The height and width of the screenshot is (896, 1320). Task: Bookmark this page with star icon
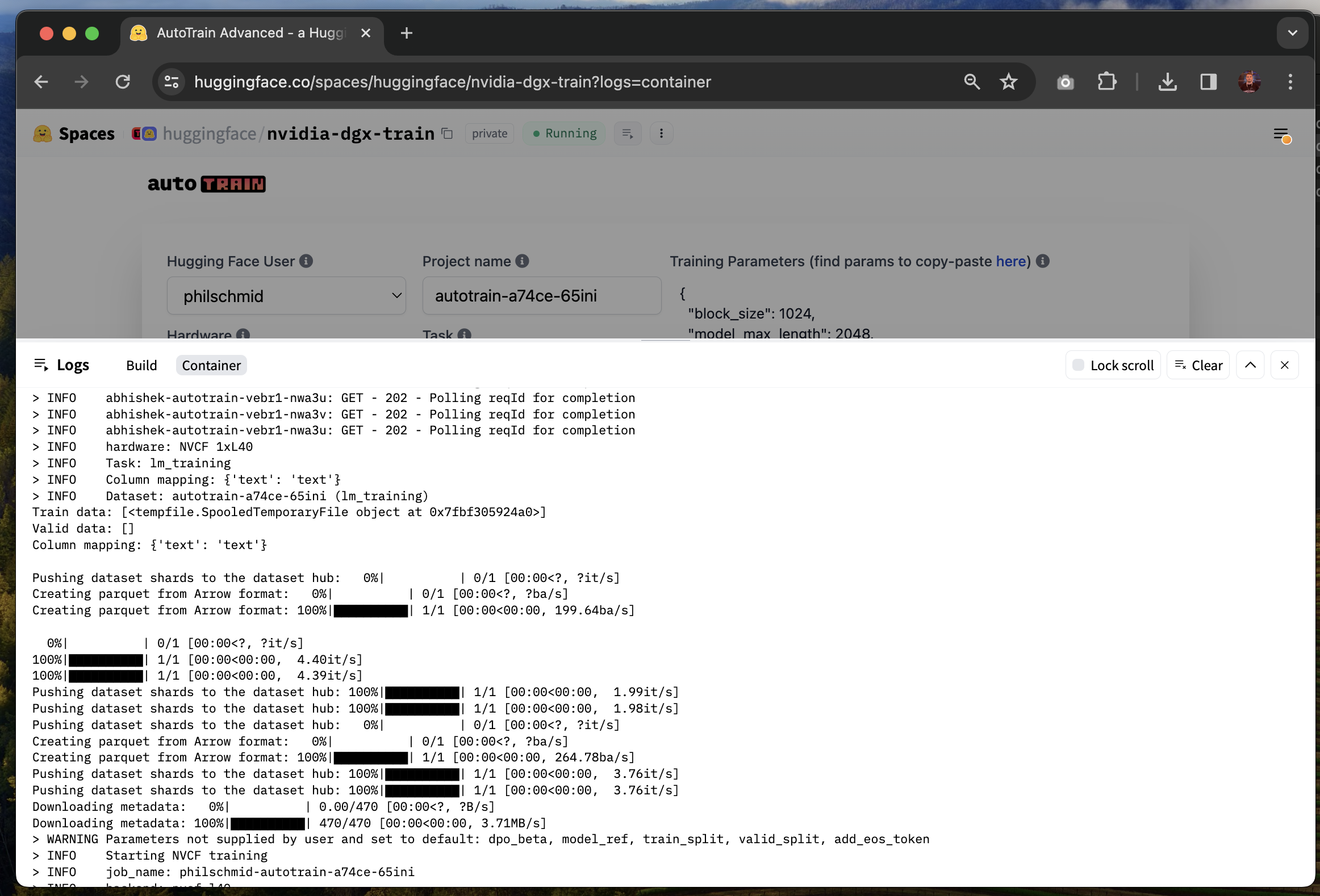1009,82
